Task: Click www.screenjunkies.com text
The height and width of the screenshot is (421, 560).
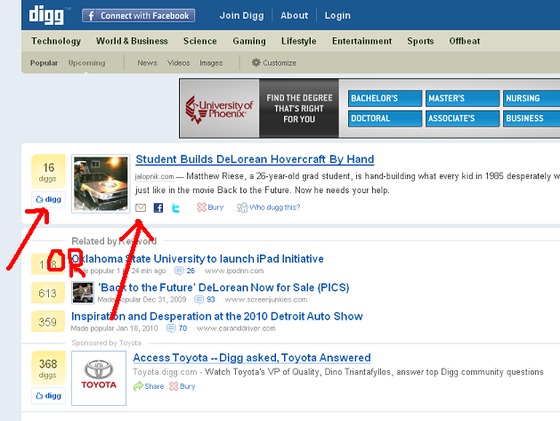Action: tap(266, 299)
